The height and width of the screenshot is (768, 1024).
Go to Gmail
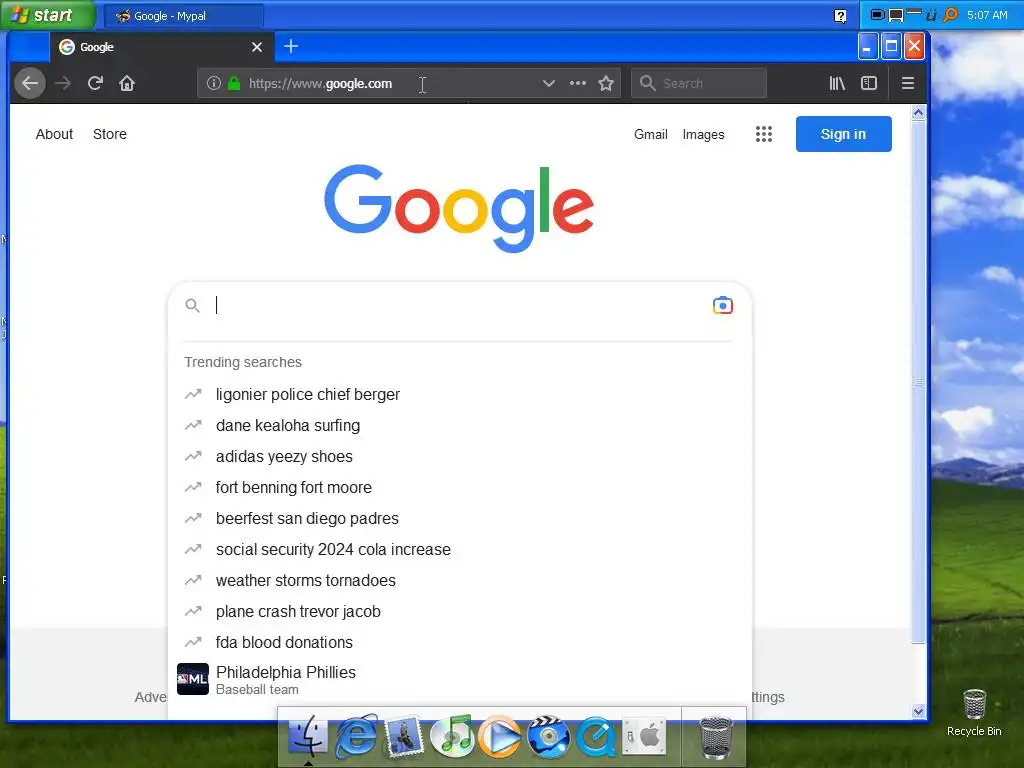(650, 134)
